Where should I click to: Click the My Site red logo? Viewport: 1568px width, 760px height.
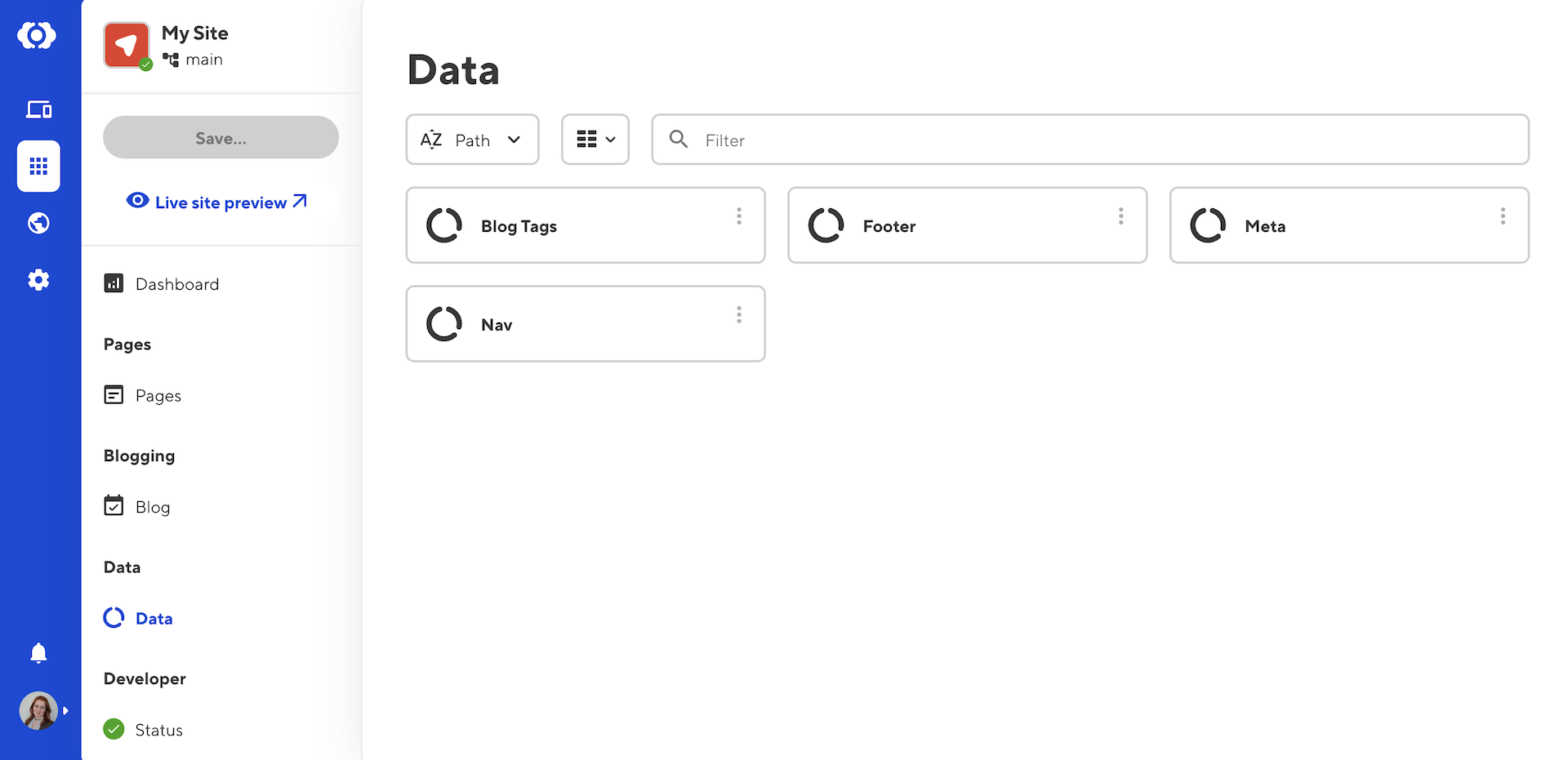127,45
